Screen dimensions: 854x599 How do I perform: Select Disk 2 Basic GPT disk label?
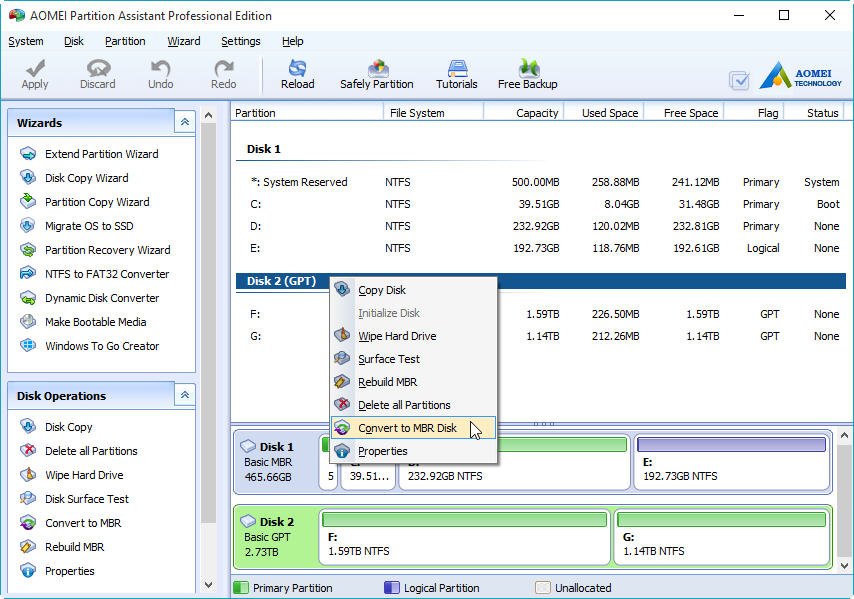point(276,536)
